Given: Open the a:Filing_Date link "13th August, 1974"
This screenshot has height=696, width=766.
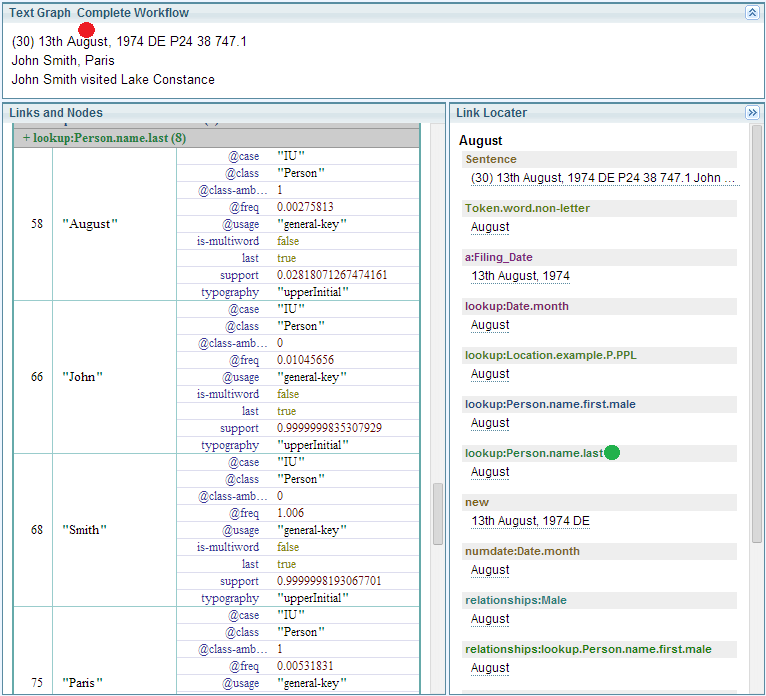Looking at the screenshot, I should click(x=520, y=276).
